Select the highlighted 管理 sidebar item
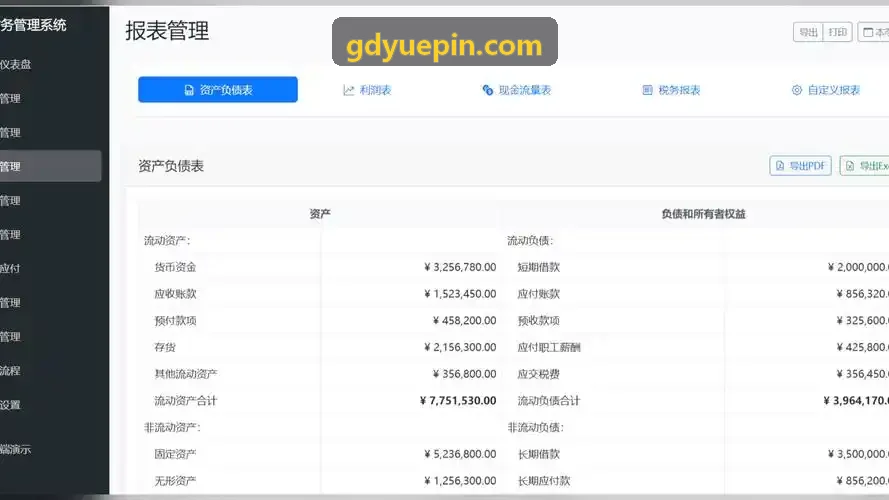The width and height of the screenshot is (889, 500). point(50,166)
